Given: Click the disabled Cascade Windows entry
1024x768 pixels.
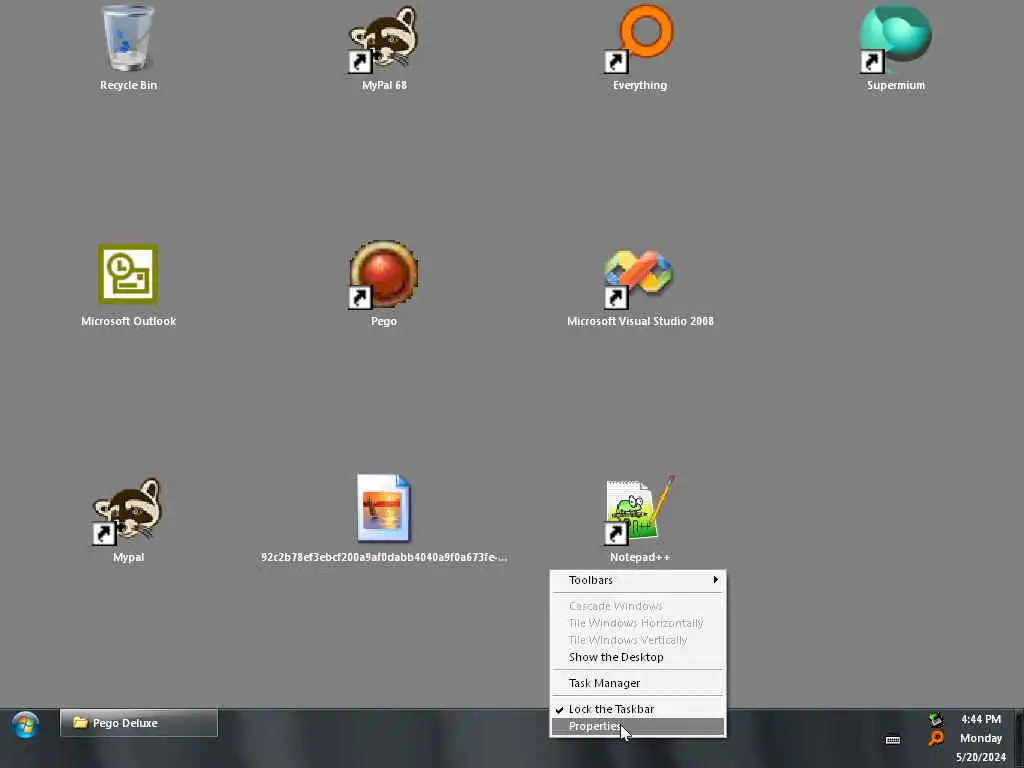Looking at the screenshot, I should pyautogui.click(x=638, y=606).
